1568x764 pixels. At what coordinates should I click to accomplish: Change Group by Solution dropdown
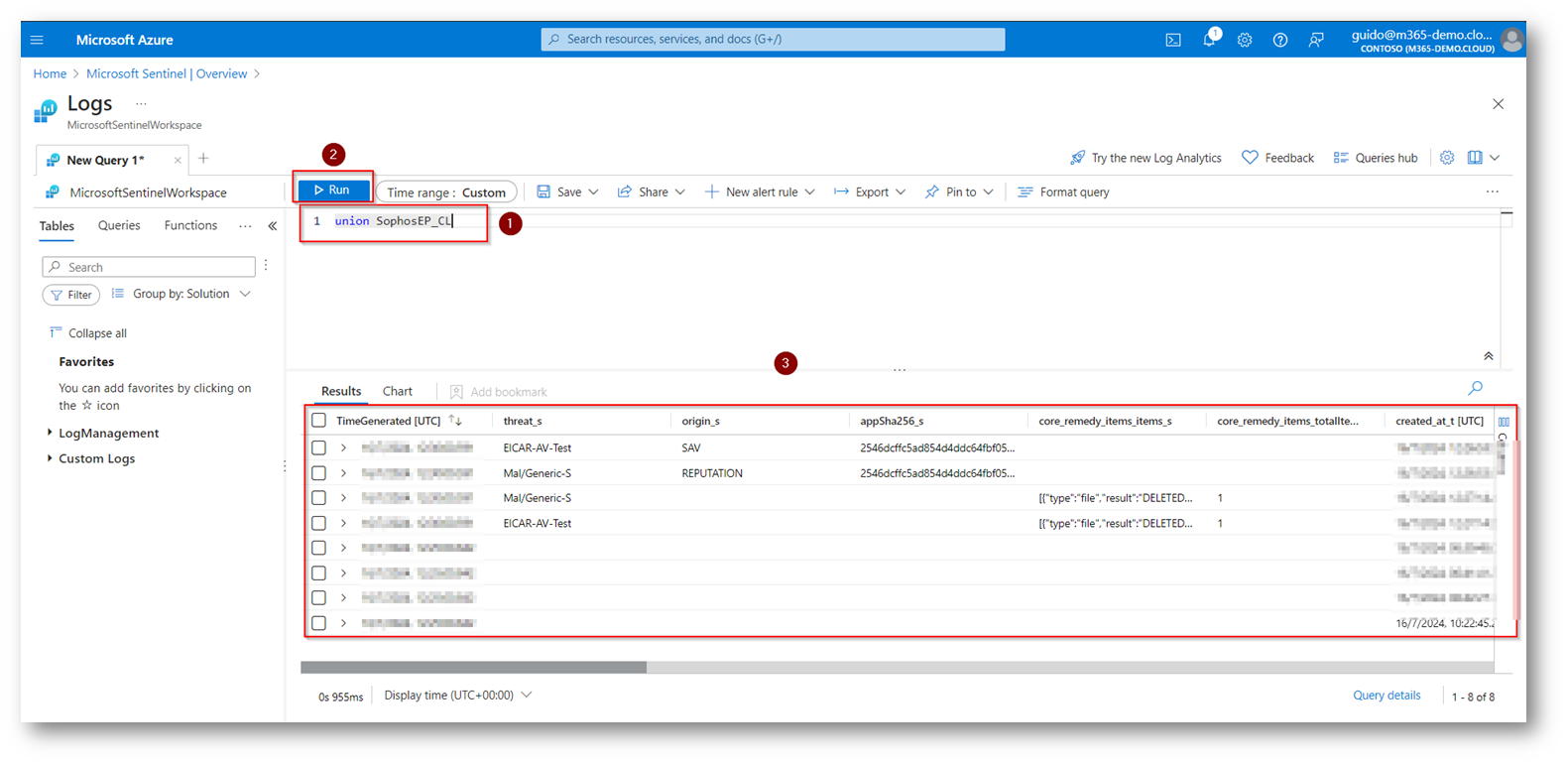(181, 294)
